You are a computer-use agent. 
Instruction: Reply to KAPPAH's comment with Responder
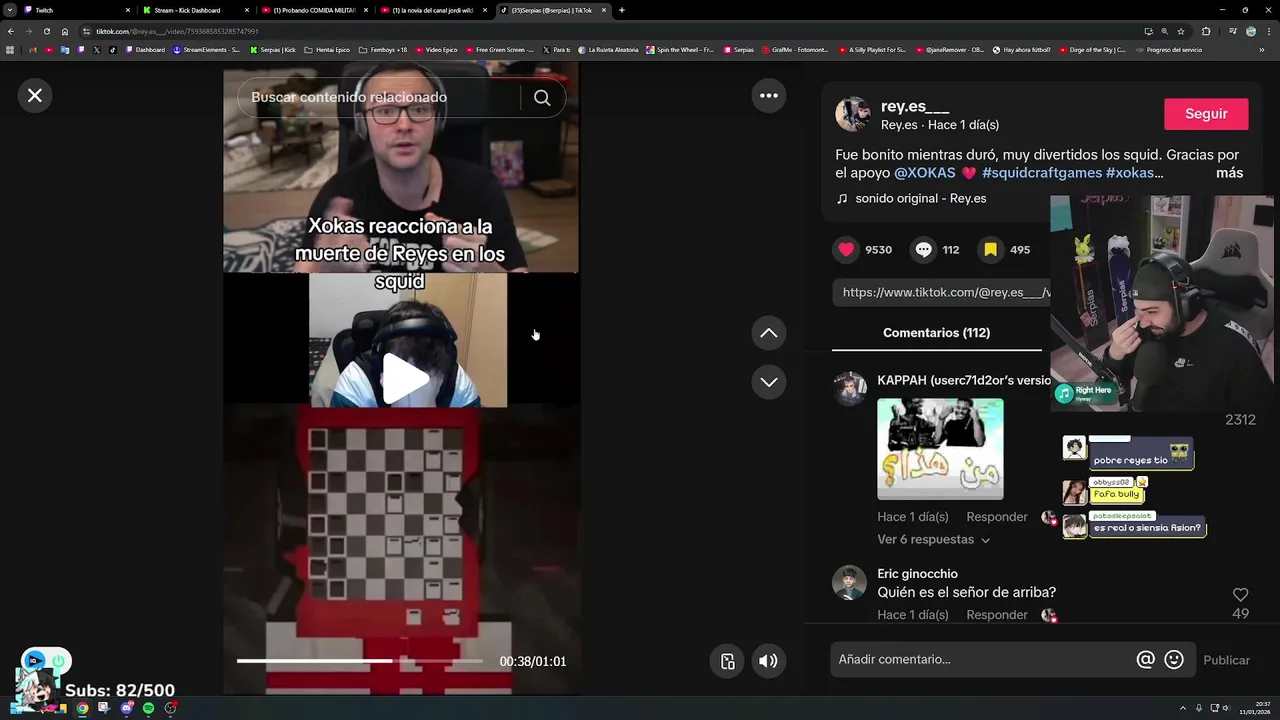(997, 517)
